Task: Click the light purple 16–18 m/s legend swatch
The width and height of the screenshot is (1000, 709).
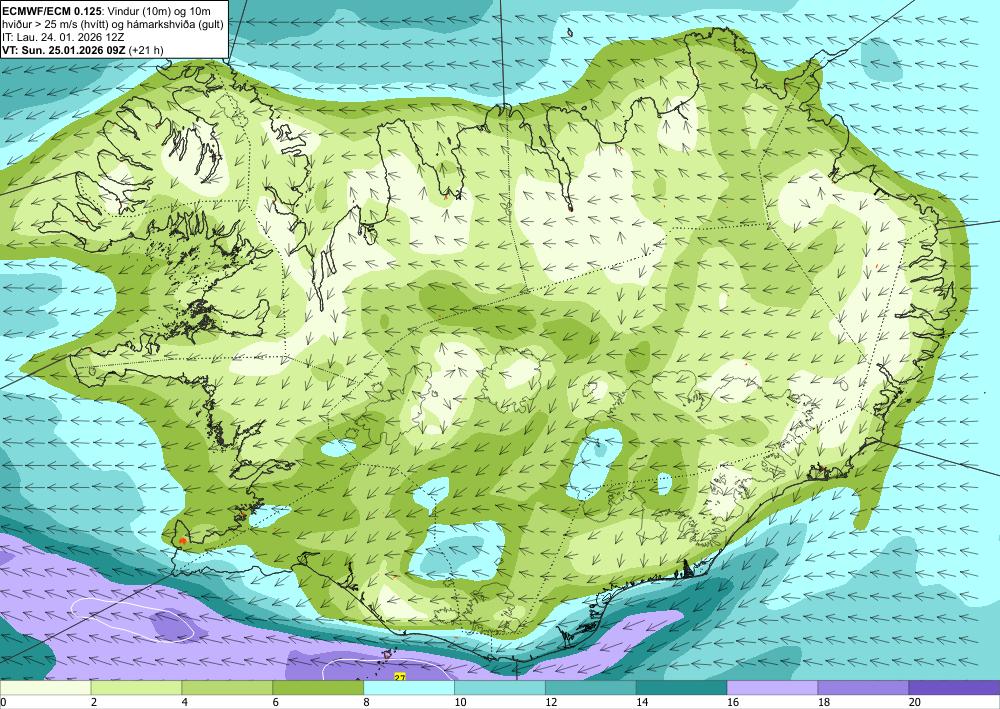Action: tap(772, 688)
